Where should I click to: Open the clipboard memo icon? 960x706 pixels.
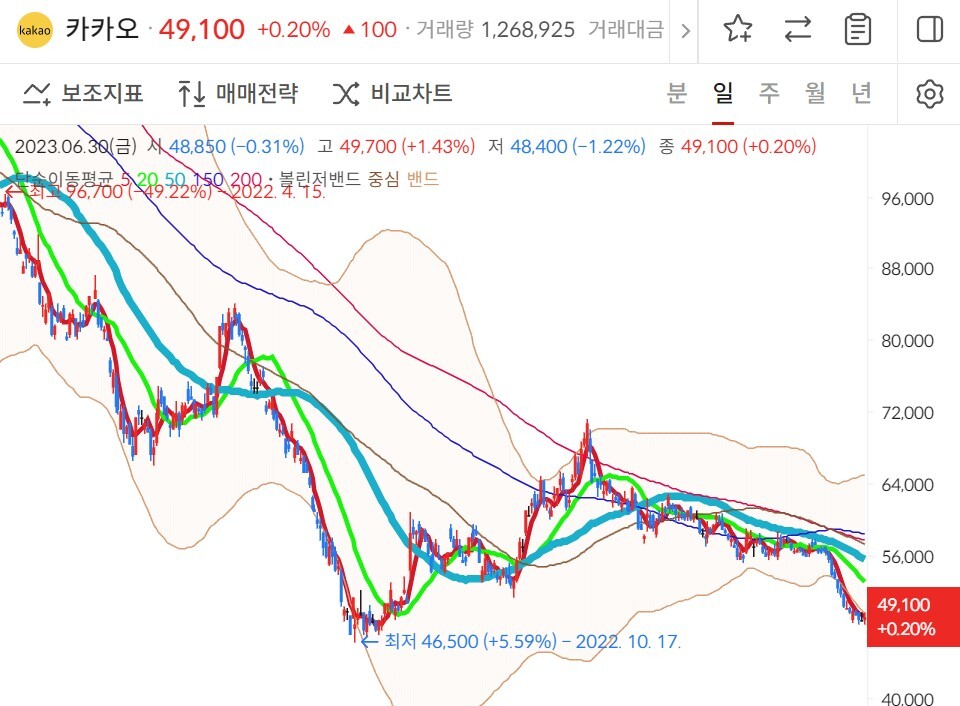(x=857, y=29)
